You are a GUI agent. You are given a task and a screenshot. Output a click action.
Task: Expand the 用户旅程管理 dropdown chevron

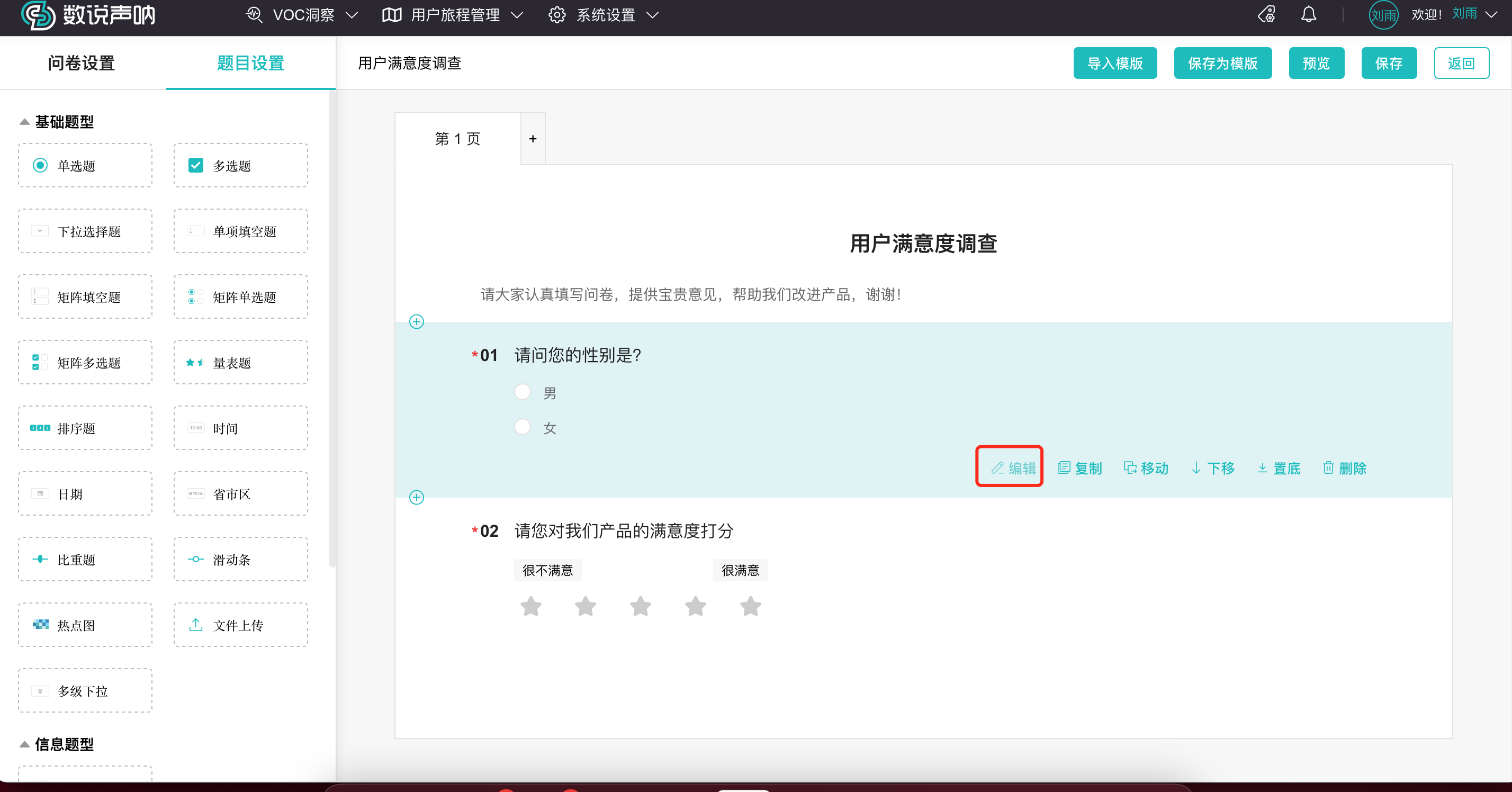[517, 16]
